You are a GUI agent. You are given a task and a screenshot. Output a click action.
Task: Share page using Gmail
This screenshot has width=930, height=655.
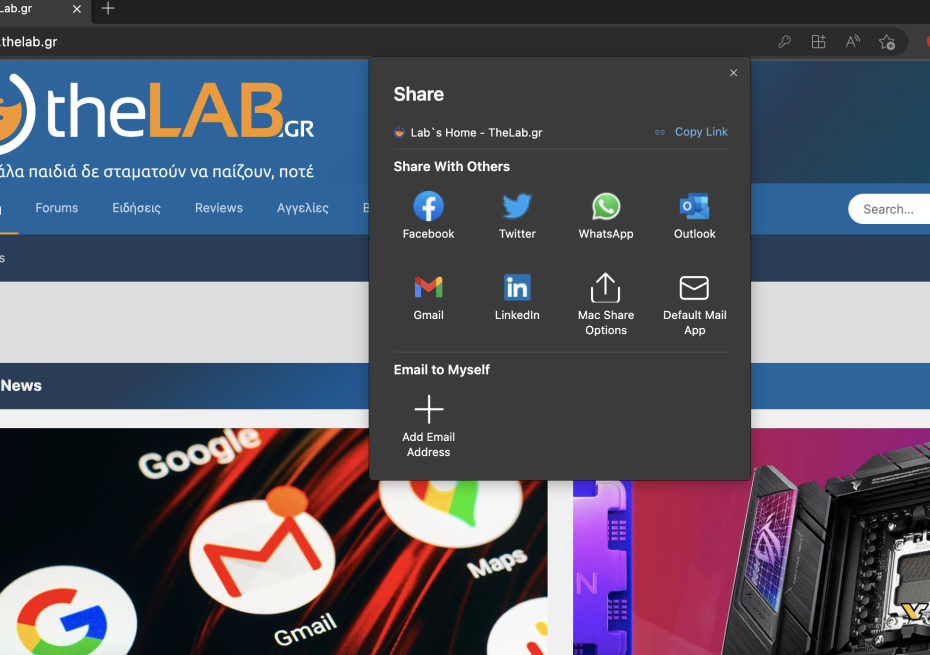click(x=428, y=297)
